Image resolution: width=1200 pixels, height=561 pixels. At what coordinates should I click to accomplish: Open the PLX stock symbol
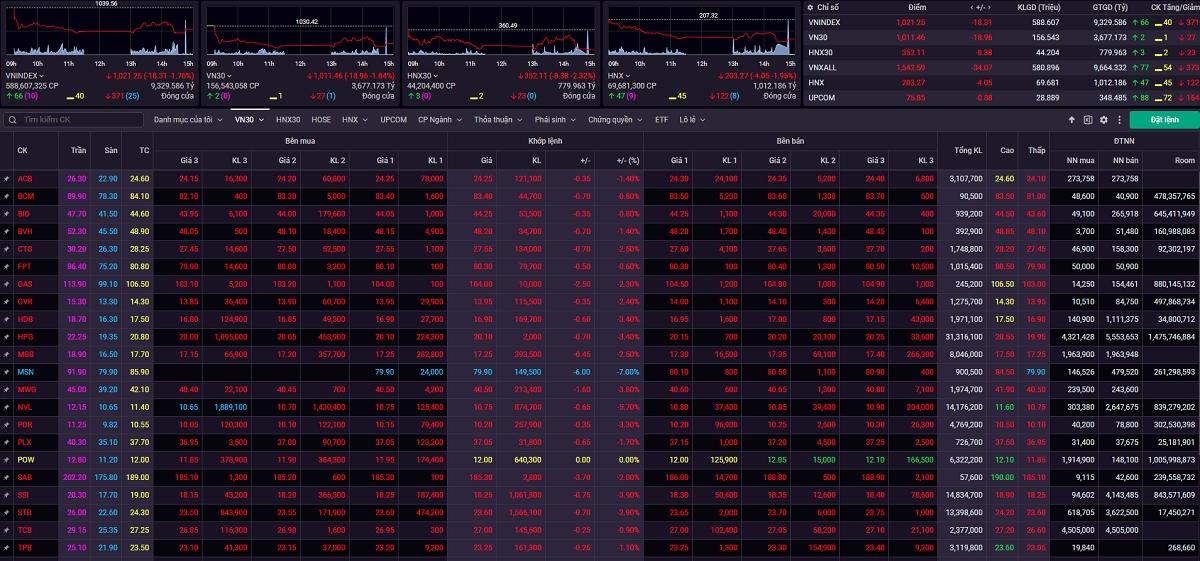pyautogui.click(x=24, y=442)
